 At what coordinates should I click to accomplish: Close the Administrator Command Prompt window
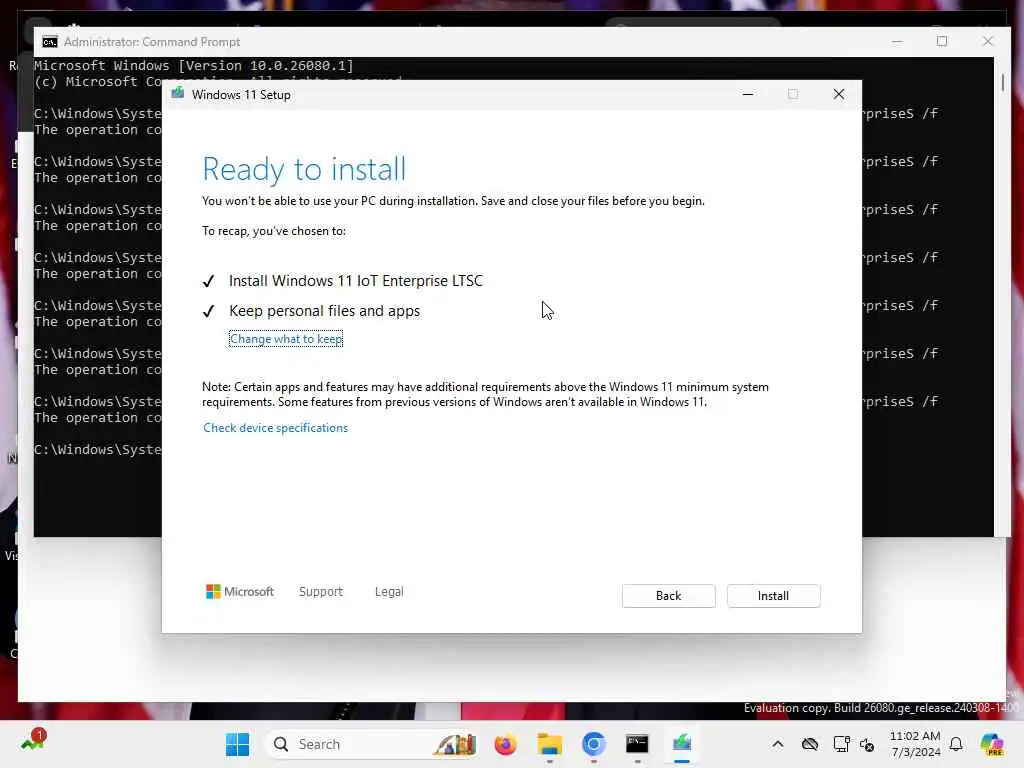coord(987,41)
